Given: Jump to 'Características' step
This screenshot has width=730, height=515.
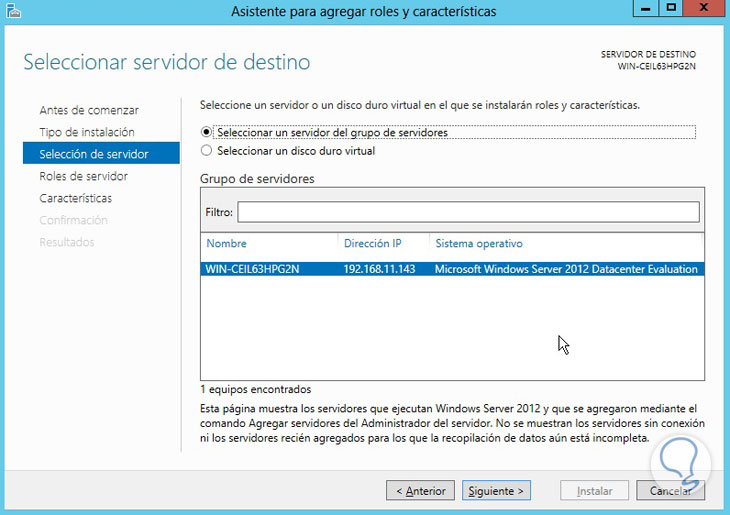Looking at the screenshot, I should [75, 198].
